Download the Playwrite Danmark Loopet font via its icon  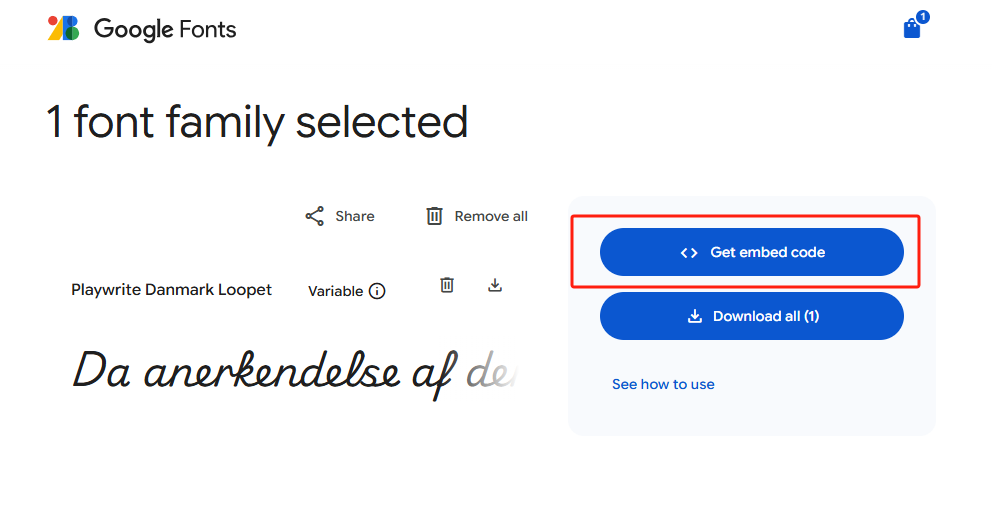[494, 285]
